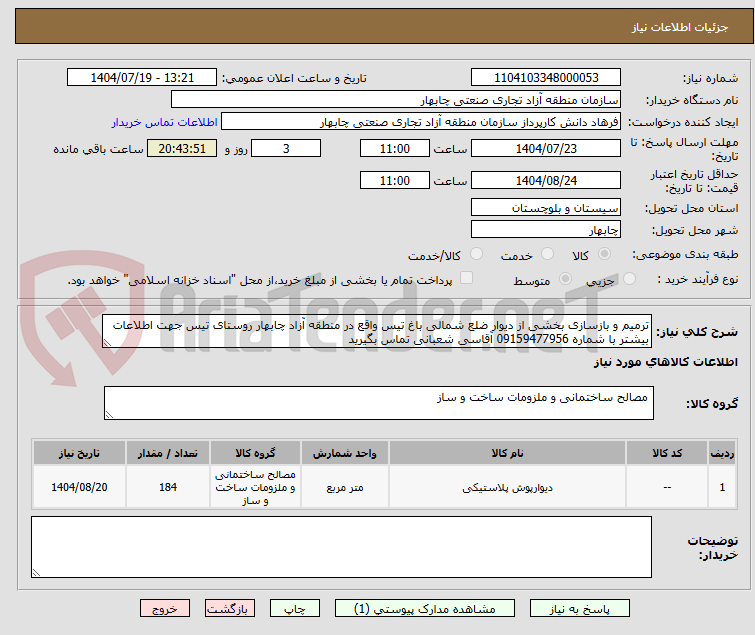Screen dimensions: 755x635
Task: Select the کالا radio button
Action: (x=605, y=254)
